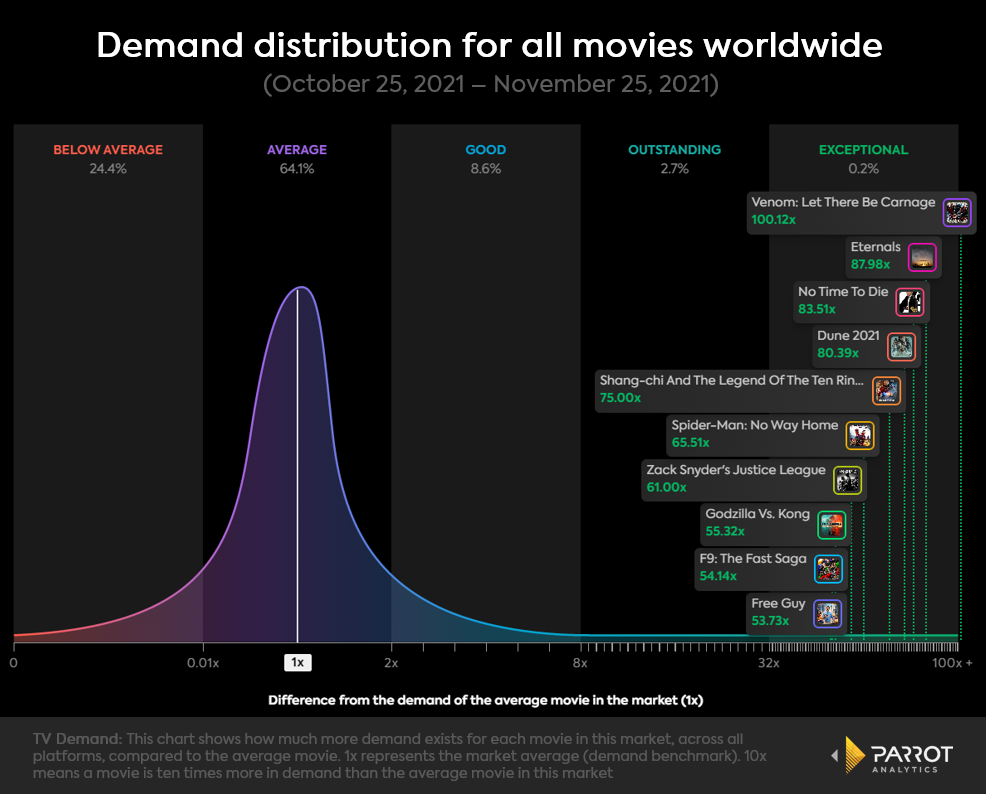Image resolution: width=986 pixels, height=794 pixels.
Task: Click the Free Guy poster thumbnail
Action: [828, 614]
